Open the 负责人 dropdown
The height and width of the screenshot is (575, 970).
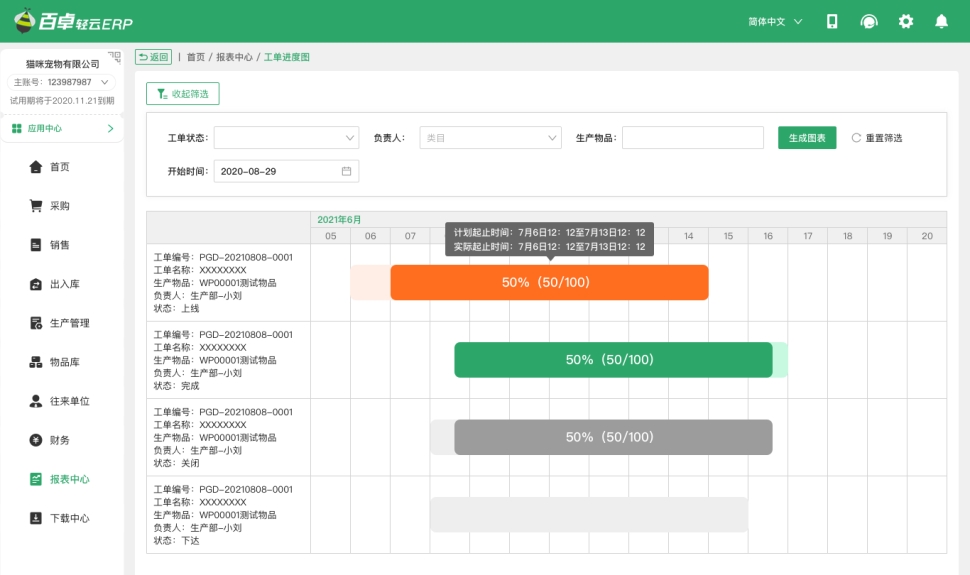[x=490, y=138]
